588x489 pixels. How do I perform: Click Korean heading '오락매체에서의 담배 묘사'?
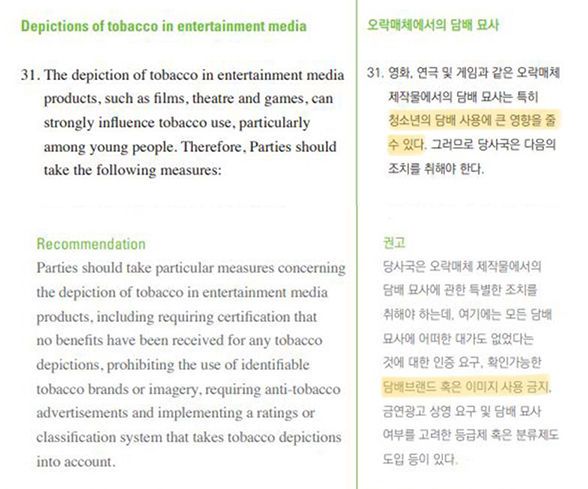pos(433,25)
